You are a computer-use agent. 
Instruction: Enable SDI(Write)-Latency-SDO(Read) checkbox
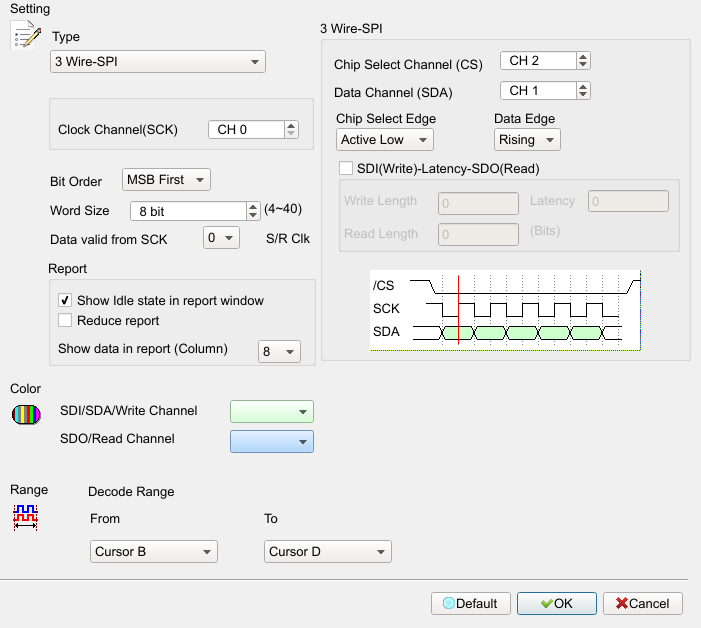[x=346, y=168]
